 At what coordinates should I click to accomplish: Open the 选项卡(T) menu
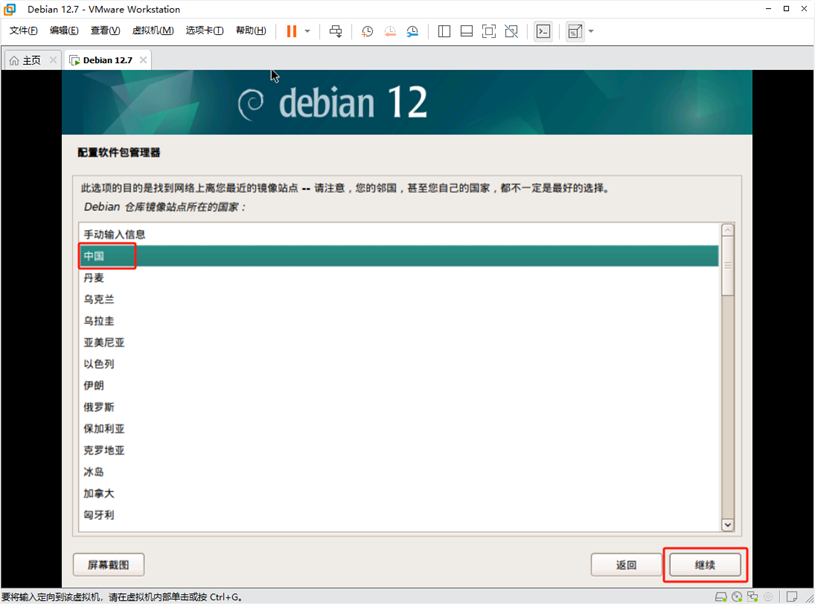click(205, 31)
